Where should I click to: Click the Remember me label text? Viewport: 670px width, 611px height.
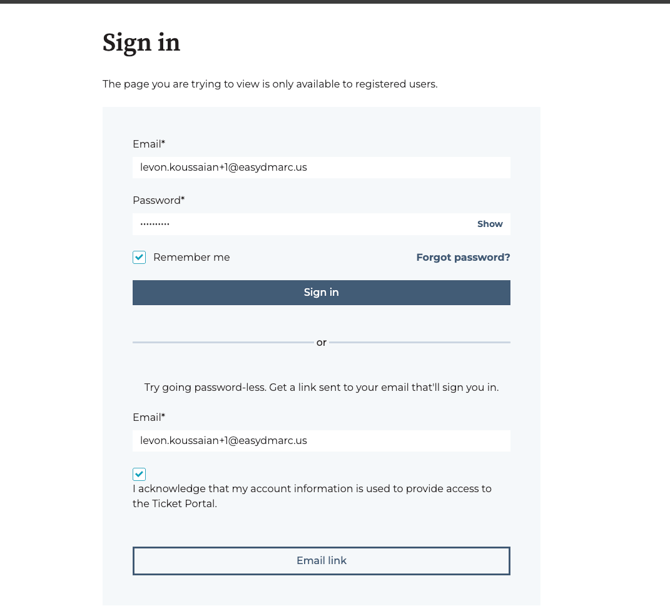(191, 257)
